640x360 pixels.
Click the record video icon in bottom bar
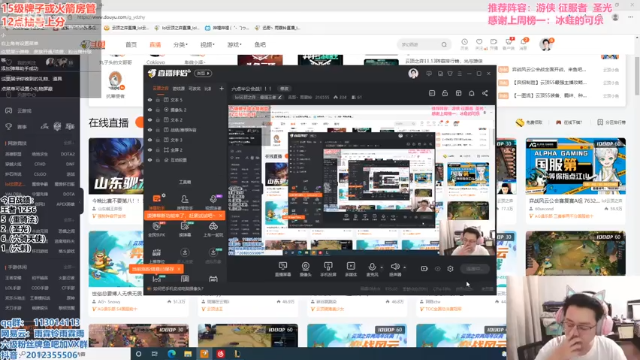(x=424, y=269)
